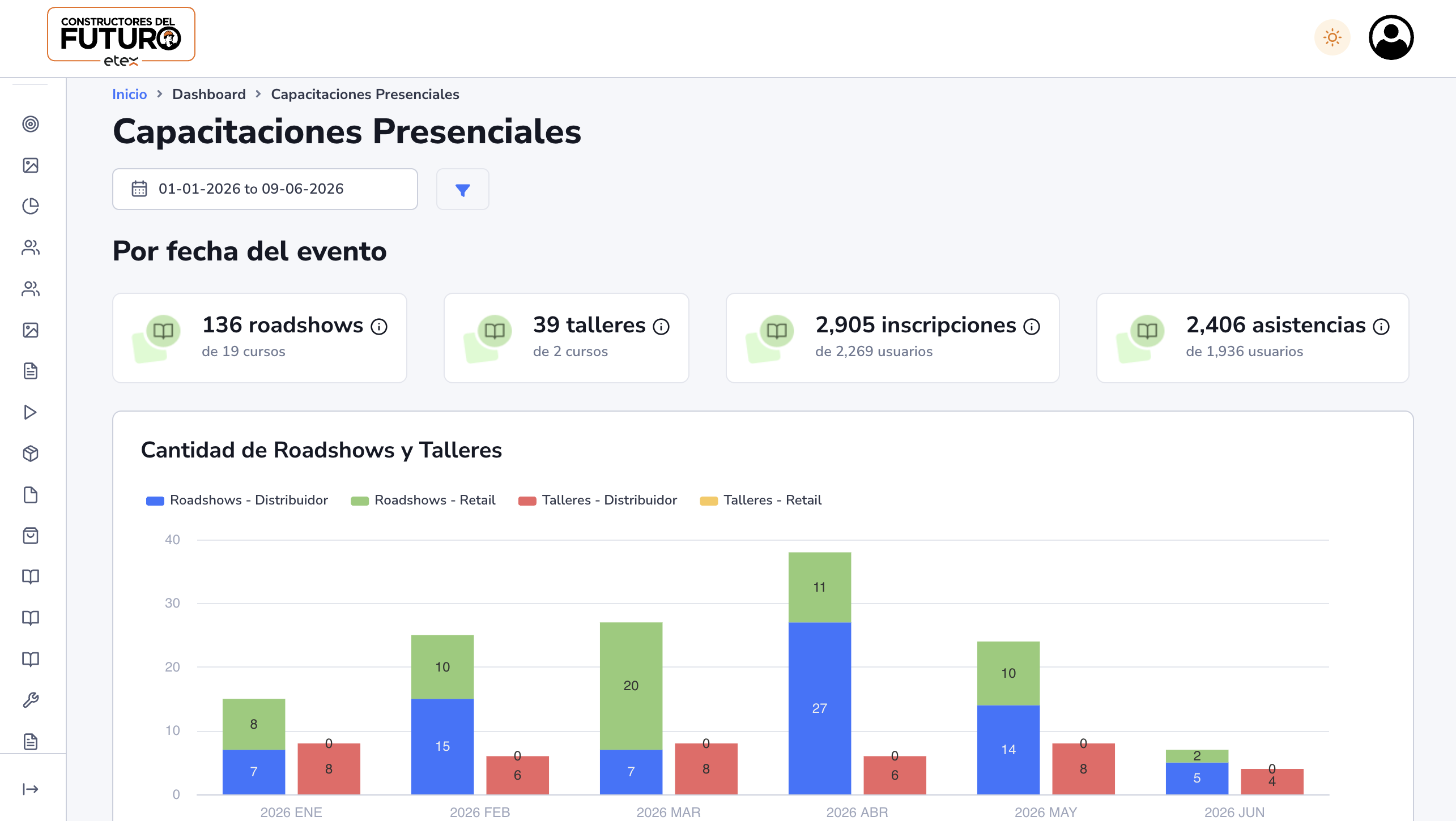Toggle light theme sun icon
The height and width of the screenshot is (821, 1456).
1332,37
